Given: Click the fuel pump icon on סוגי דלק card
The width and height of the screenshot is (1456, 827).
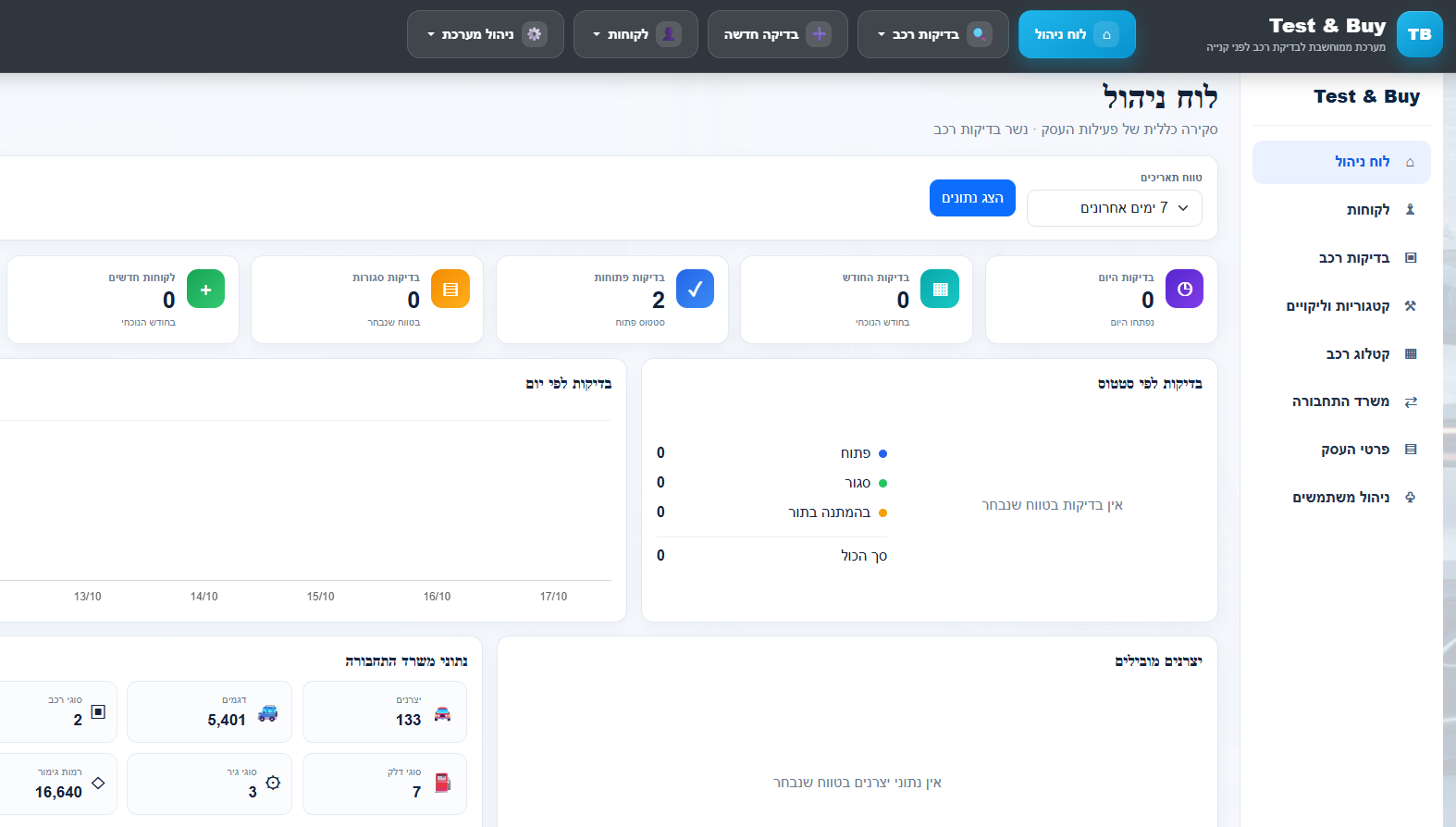Looking at the screenshot, I should (x=442, y=783).
